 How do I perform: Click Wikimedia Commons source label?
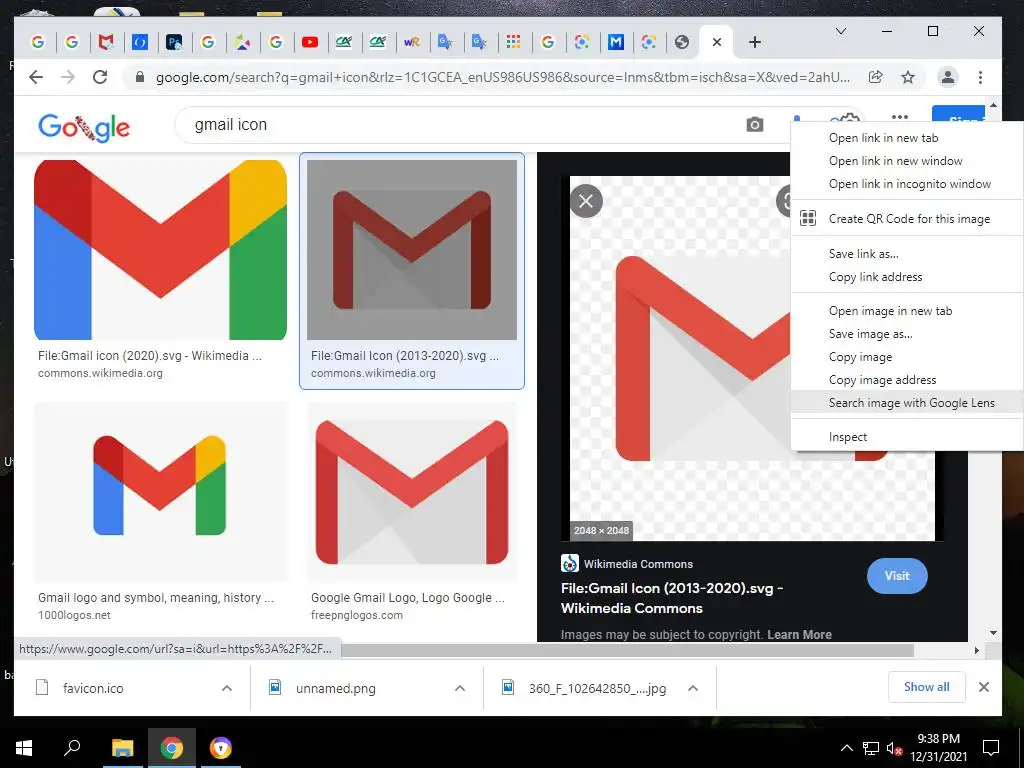pyautogui.click(x=637, y=564)
